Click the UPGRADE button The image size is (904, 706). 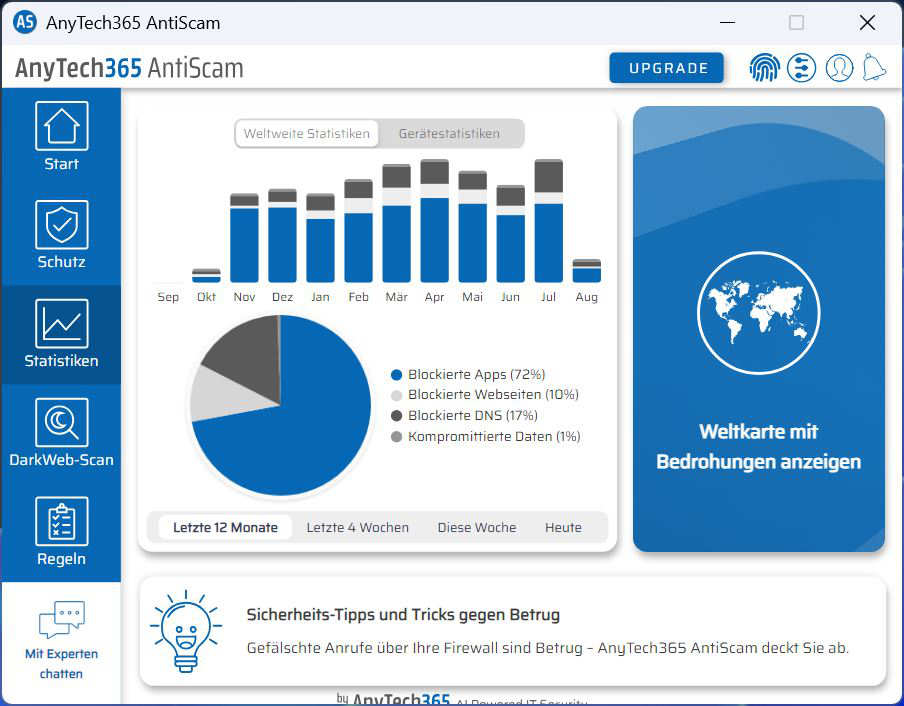click(666, 68)
